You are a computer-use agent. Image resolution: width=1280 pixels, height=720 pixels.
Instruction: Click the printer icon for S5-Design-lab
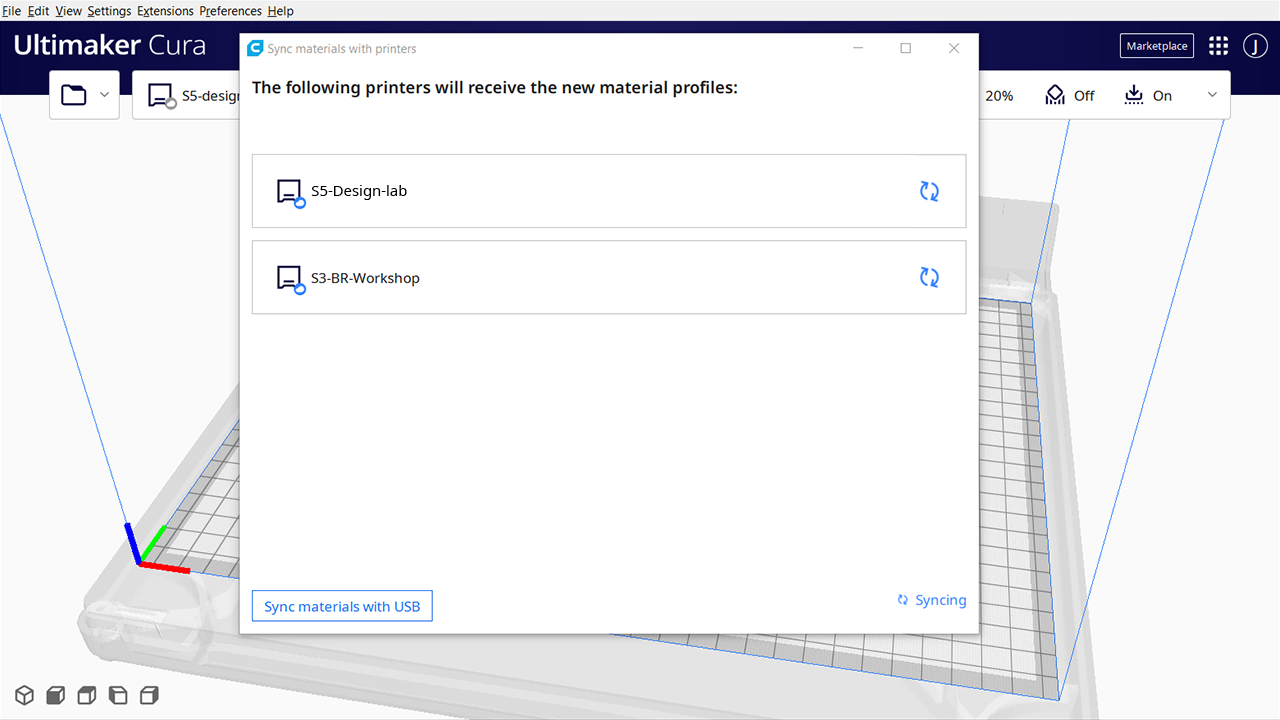(x=290, y=193)
